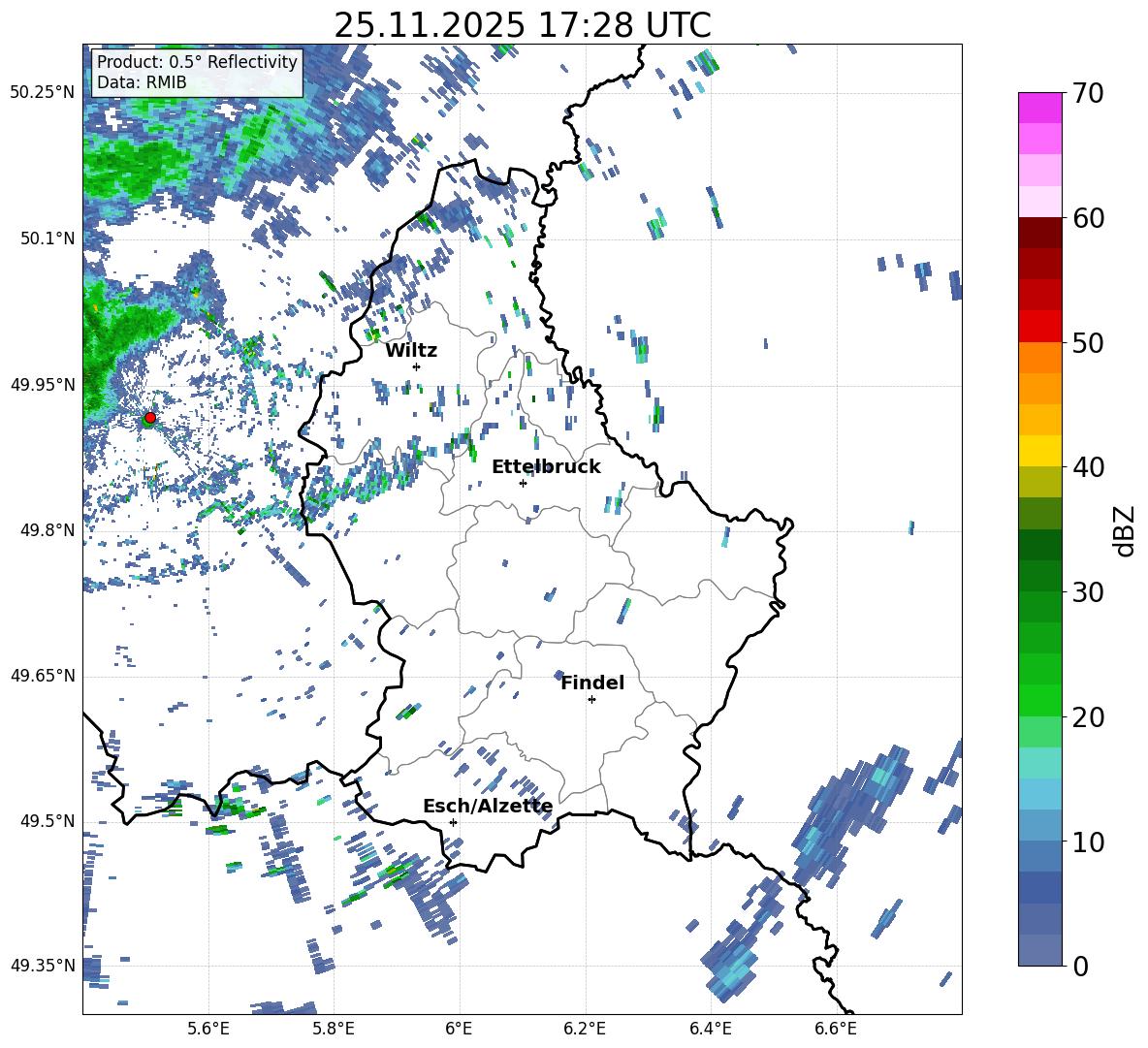Click the 0 tick label on colorbar
The width and height of the screenshot is (1148, 1048).
1080,966
